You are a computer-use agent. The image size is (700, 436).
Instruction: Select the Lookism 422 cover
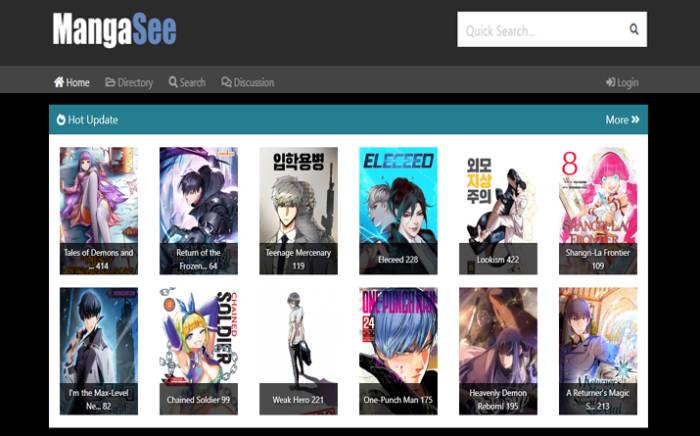(498, 210)
